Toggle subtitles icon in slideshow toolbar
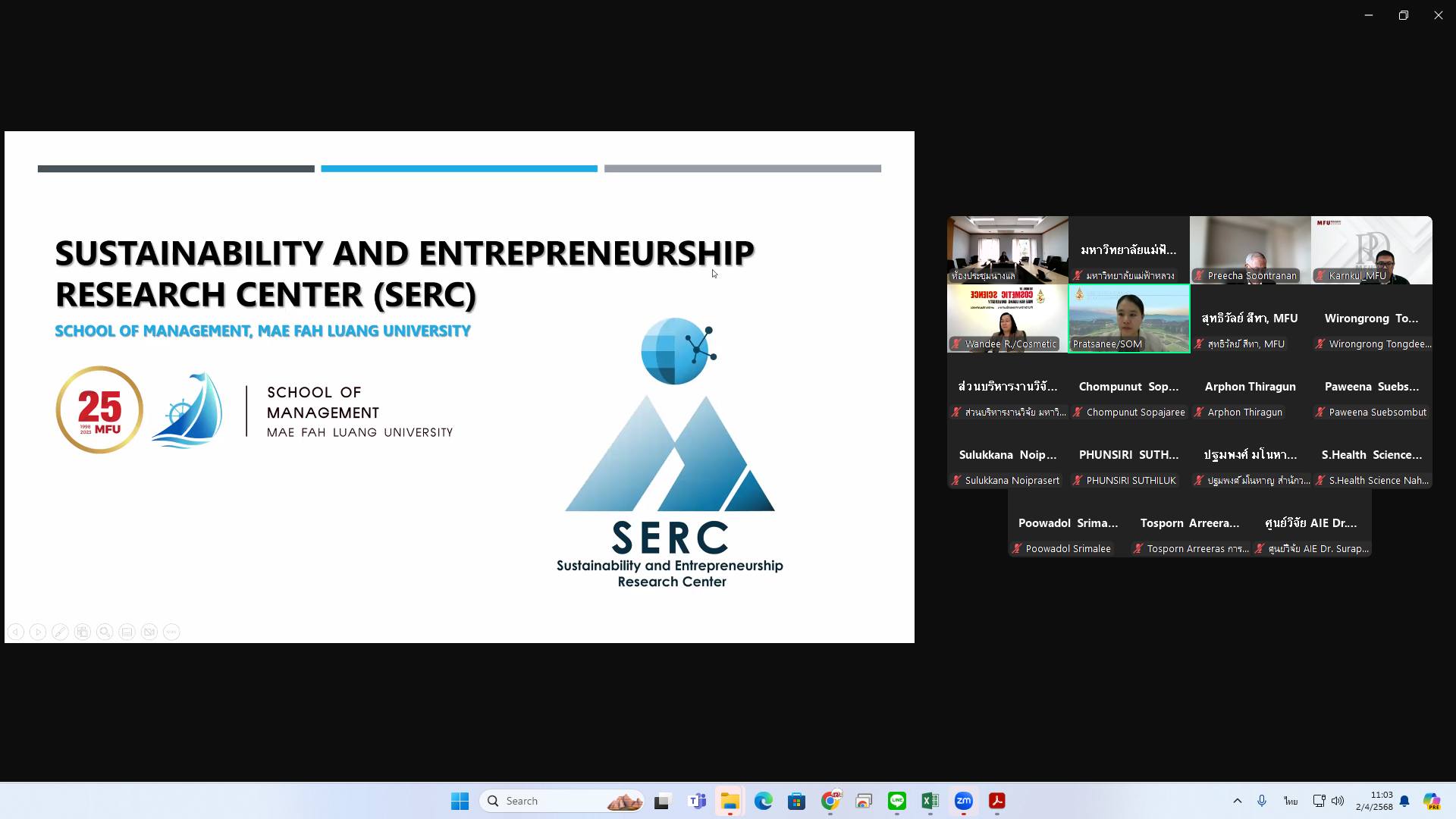 coord(127,632)
